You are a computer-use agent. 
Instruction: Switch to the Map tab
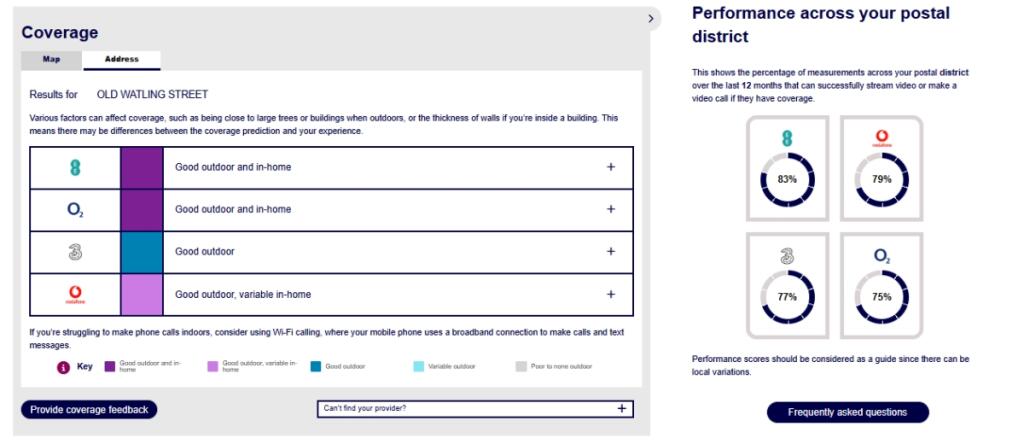[x=52, y=60]
